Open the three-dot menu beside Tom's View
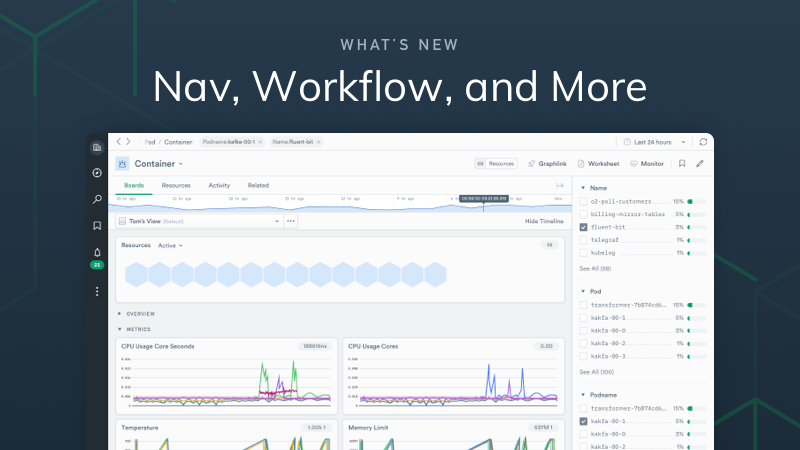This screenshot has width=800, height=450. [x=290, y=221]
